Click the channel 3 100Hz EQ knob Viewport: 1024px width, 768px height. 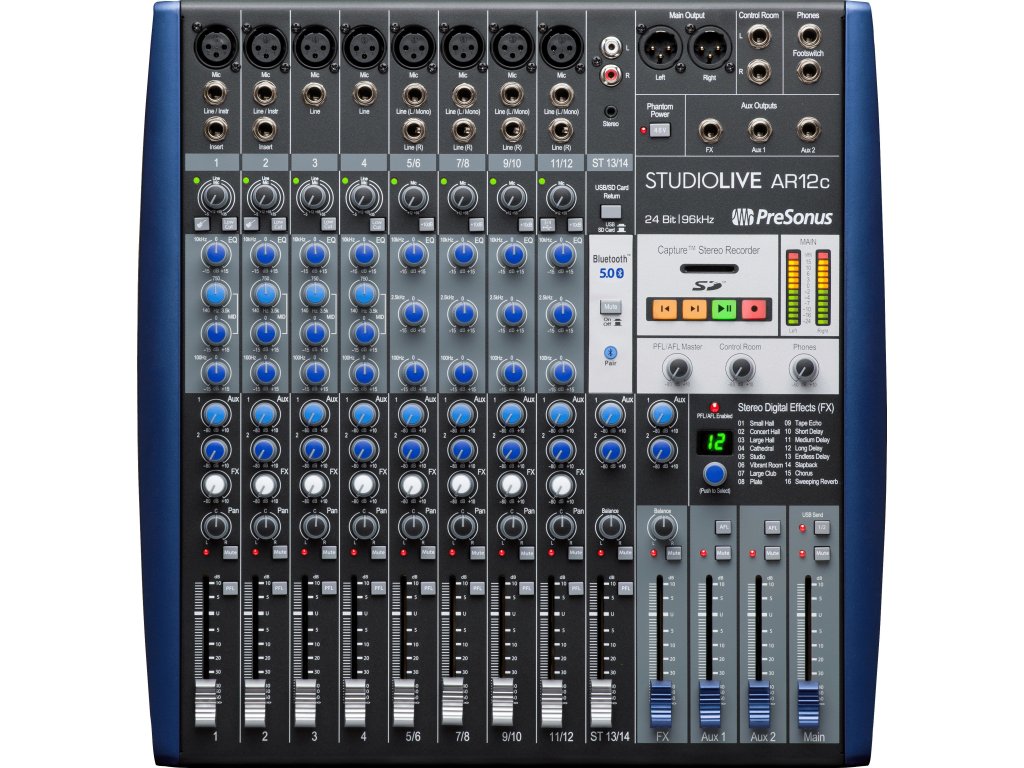315,373
